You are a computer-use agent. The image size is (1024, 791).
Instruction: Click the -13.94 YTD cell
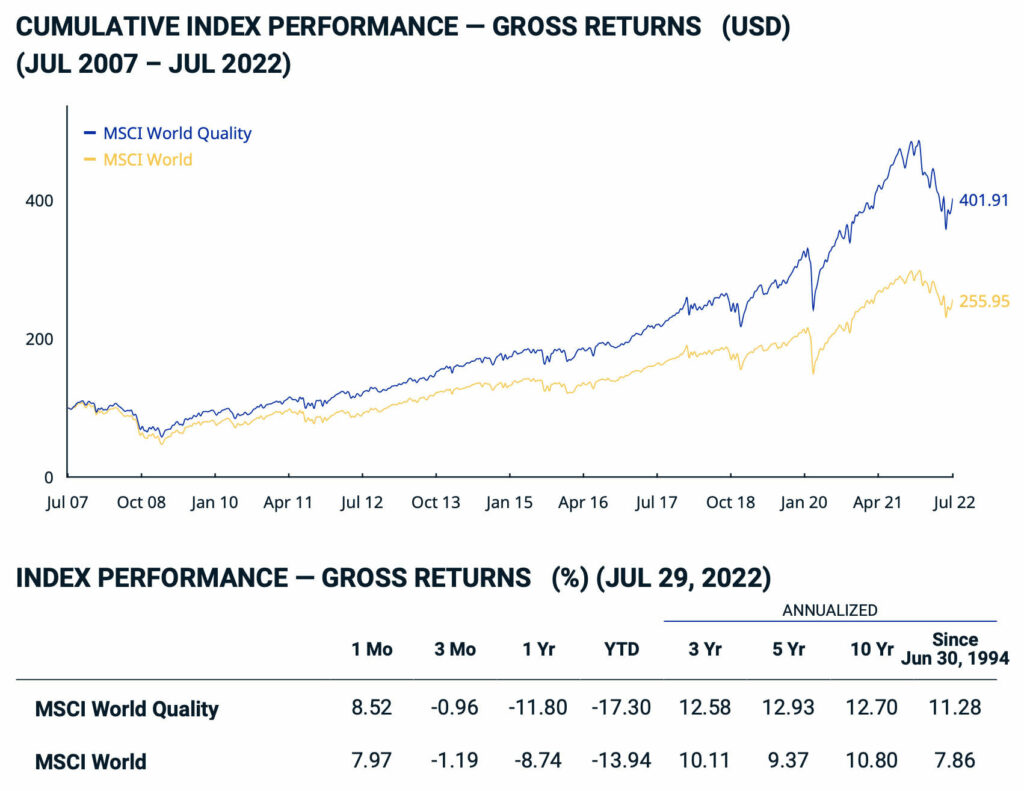tap(621, 760)
